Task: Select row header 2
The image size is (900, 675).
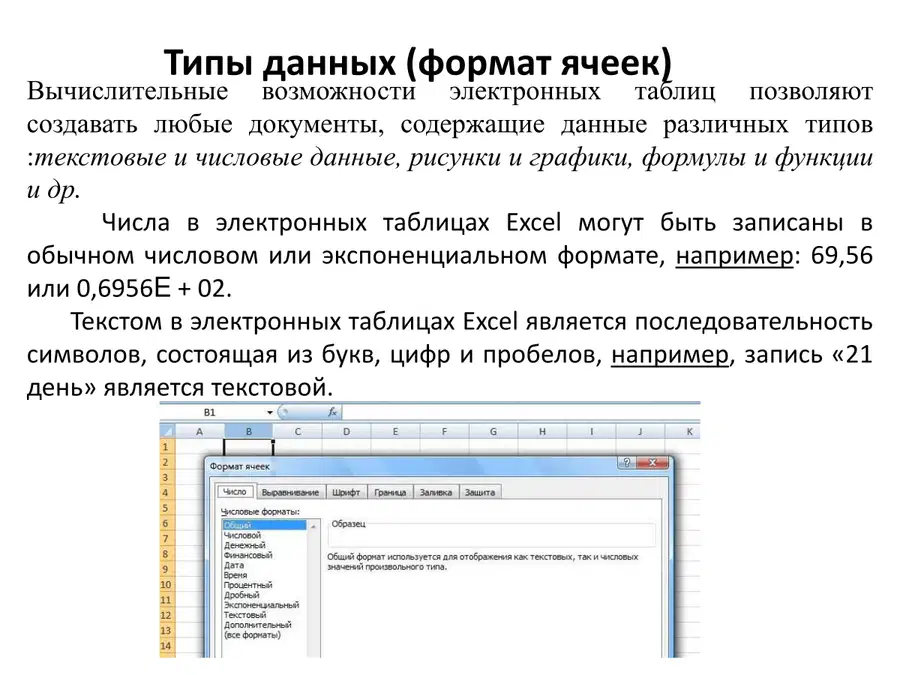Action: (166, 462)
